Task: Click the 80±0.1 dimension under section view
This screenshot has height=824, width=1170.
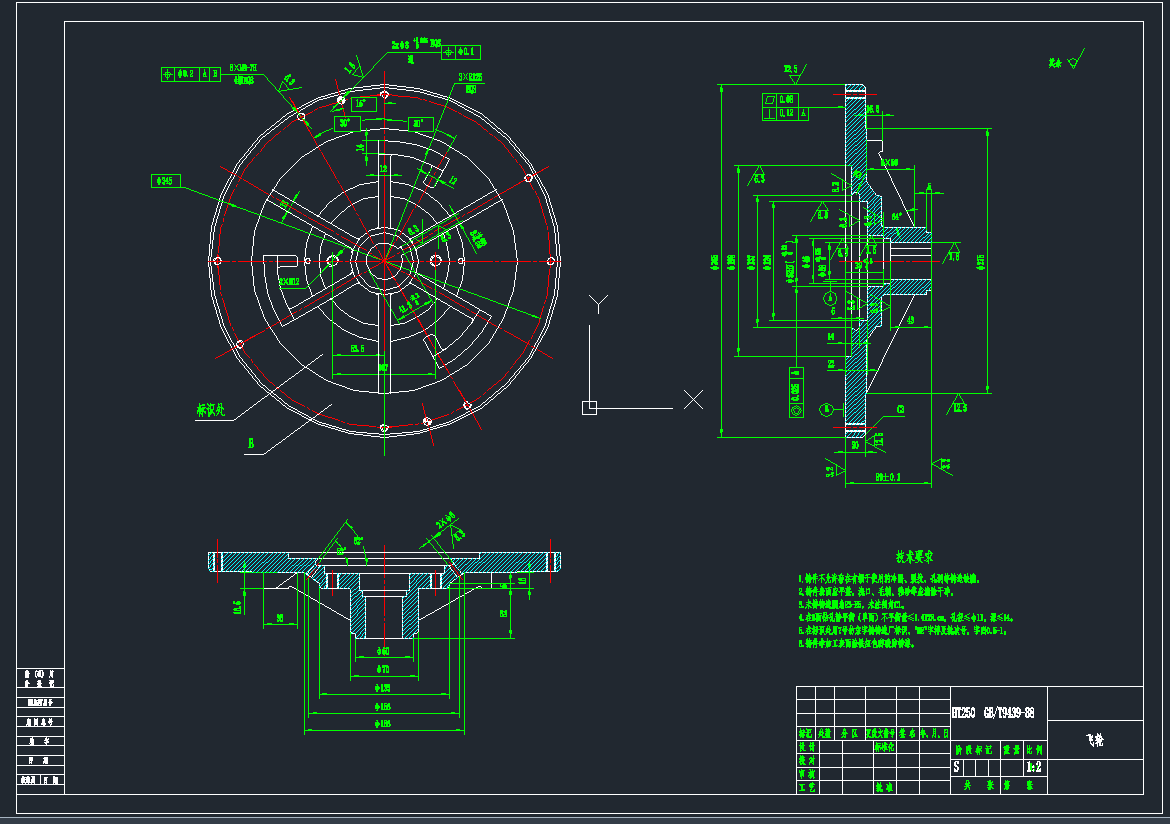Action: [887, 478]
